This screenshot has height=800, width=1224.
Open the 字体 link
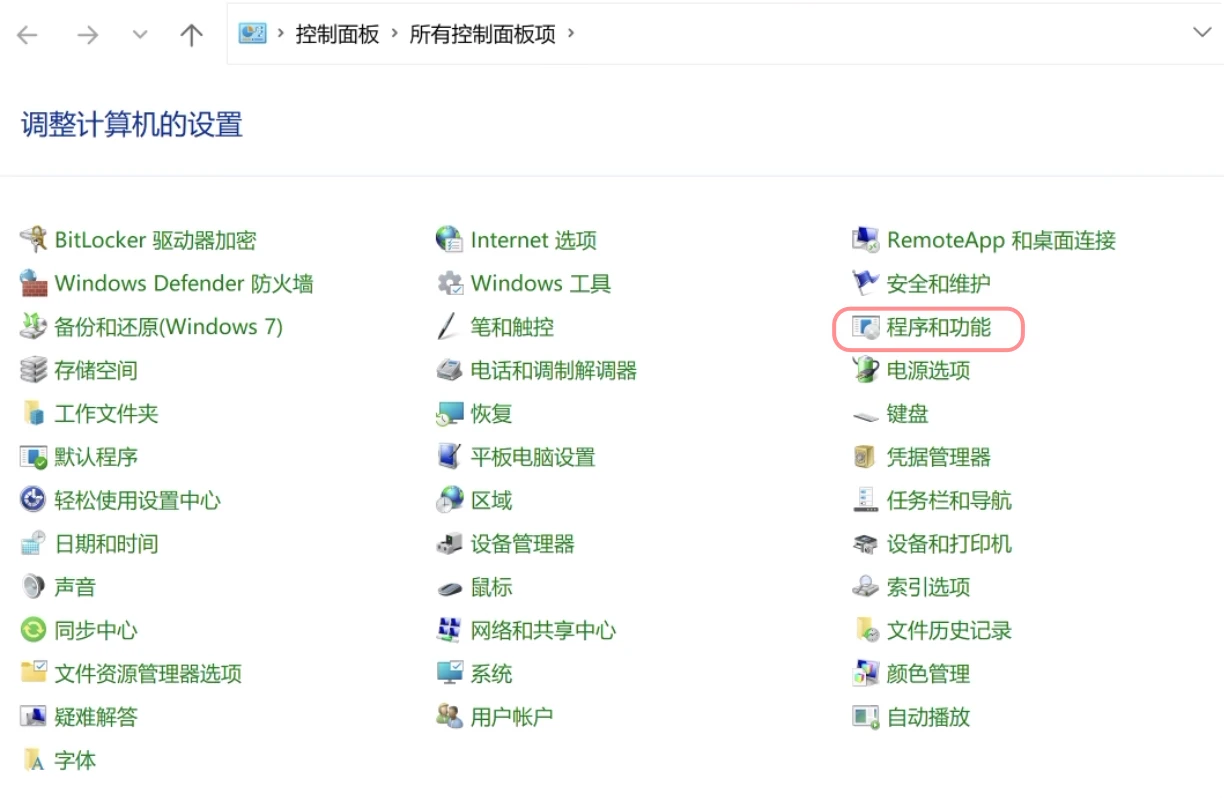click(75, 761)
